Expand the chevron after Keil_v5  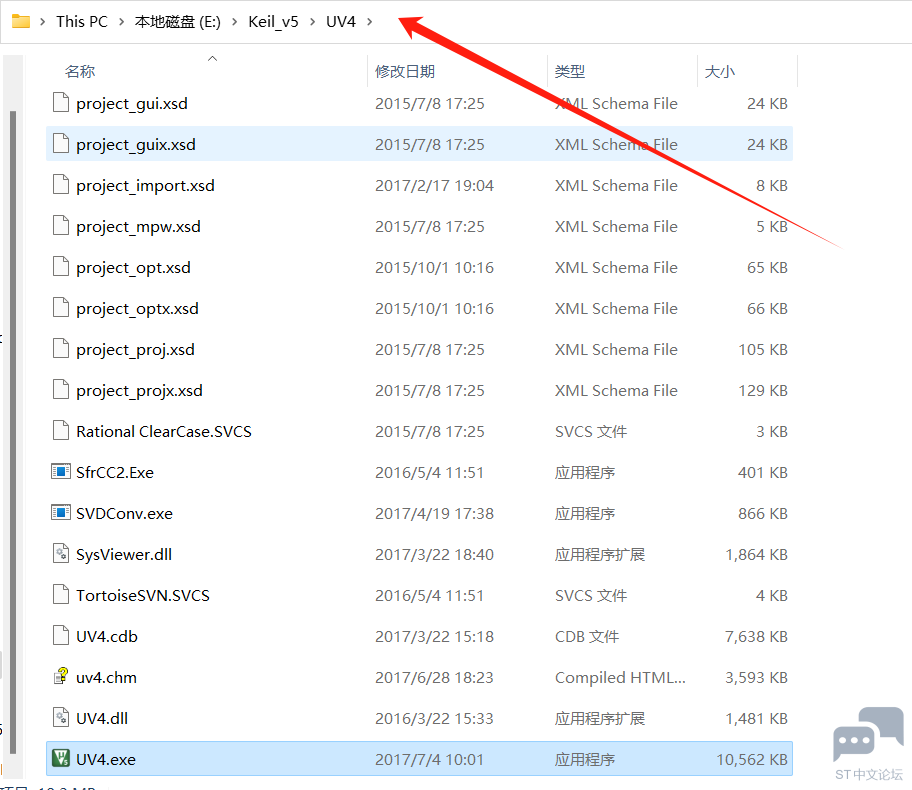(312, 22)
